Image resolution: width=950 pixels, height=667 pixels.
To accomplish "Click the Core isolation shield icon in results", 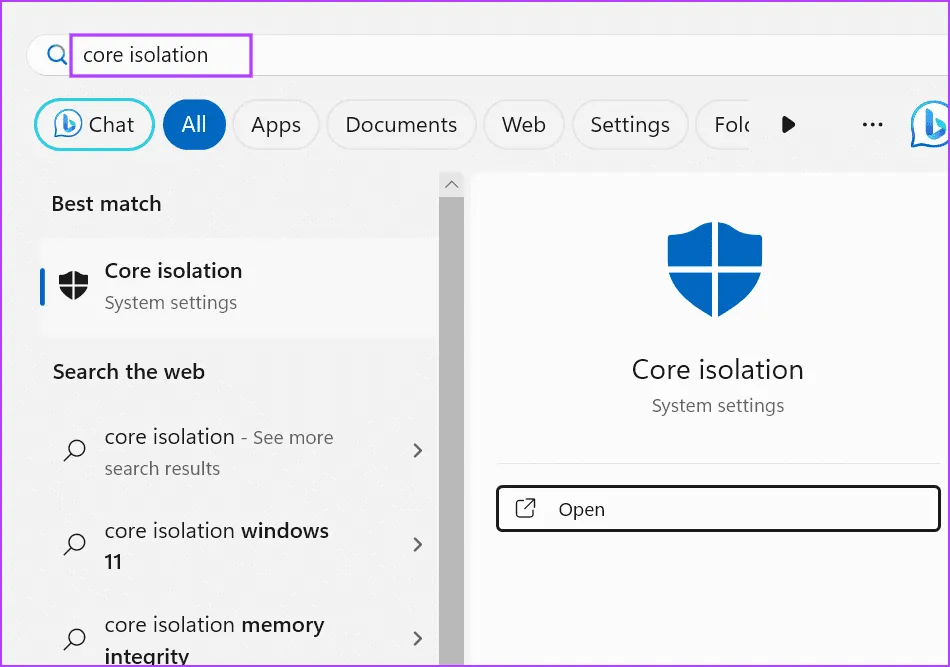I will coord(73,286).
